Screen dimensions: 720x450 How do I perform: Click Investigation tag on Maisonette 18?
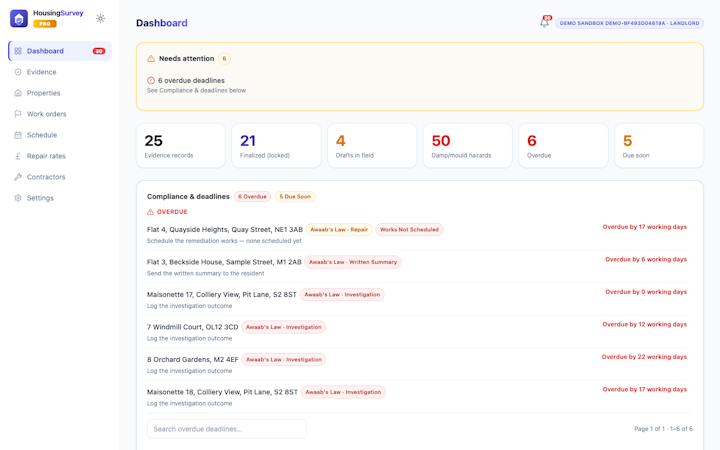tap(343, 392)
